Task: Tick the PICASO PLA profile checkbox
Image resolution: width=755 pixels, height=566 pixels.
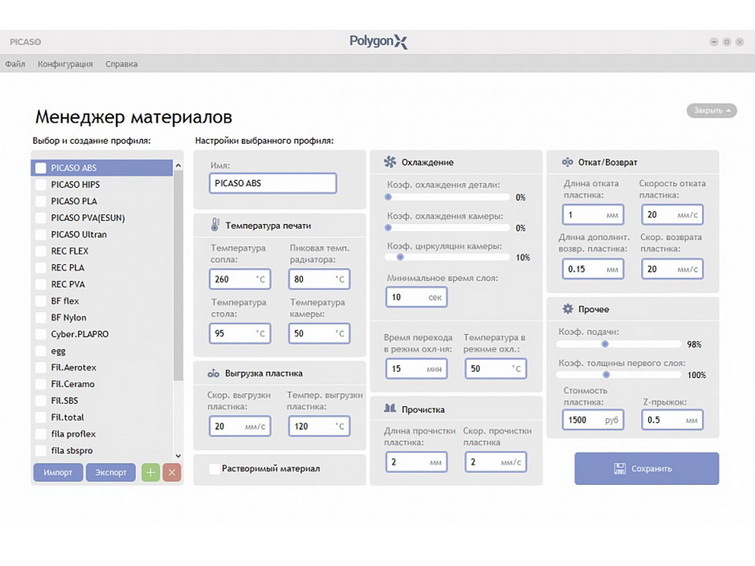Action: pos(41,201)
